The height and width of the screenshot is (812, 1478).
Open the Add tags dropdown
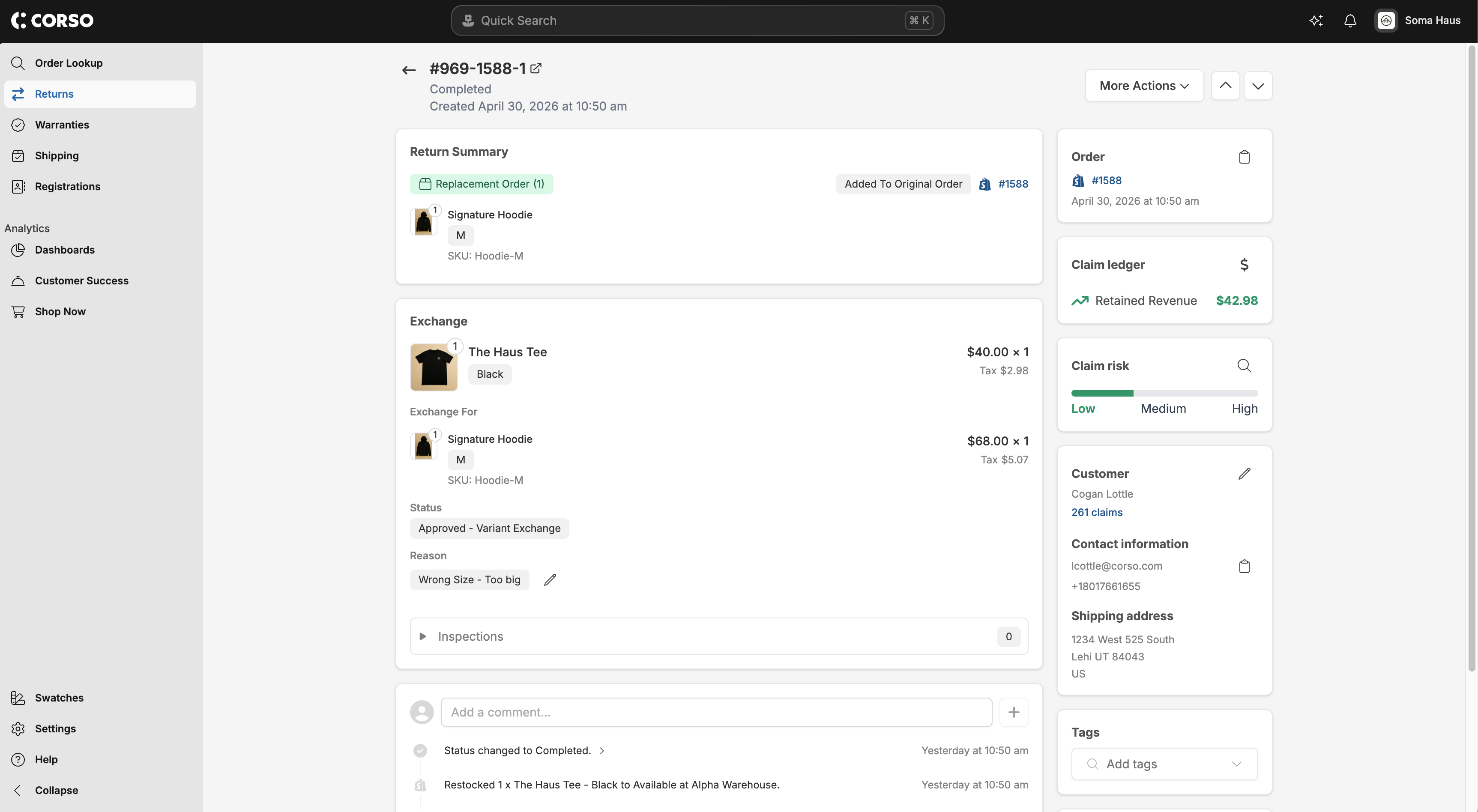point(1164,764)
